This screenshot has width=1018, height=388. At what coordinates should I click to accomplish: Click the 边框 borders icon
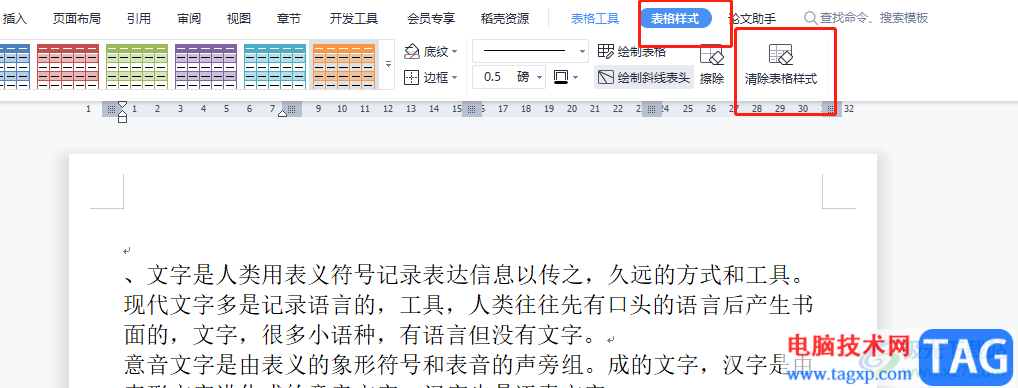(412, 78)
